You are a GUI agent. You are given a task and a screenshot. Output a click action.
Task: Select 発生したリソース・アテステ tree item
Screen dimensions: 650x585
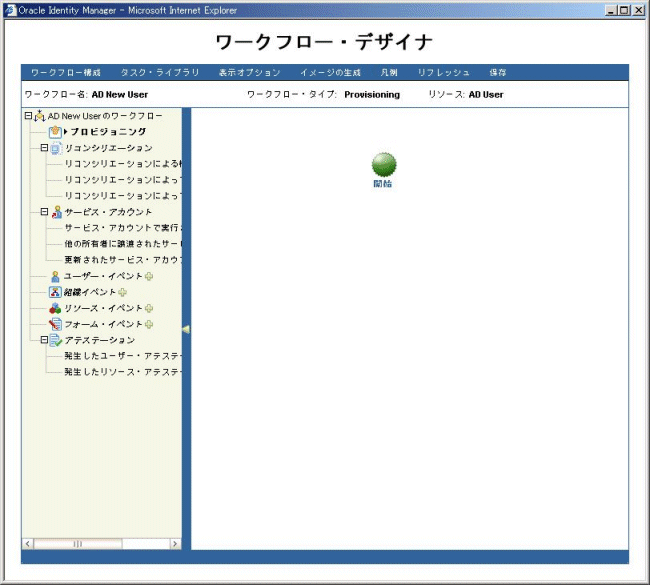click(123, 372)
